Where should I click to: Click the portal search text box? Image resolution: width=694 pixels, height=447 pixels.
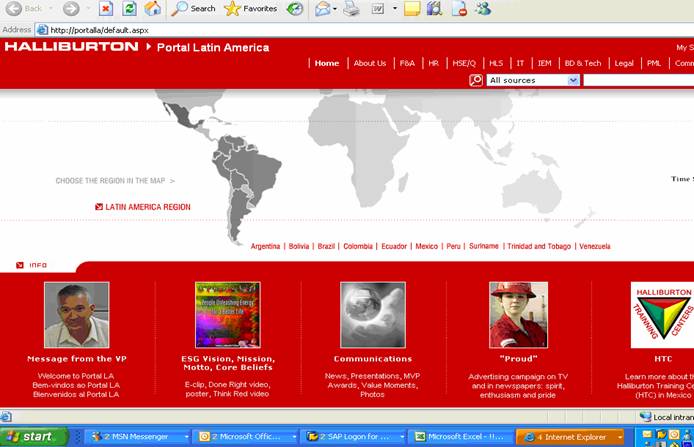click(x=639, y=80)
